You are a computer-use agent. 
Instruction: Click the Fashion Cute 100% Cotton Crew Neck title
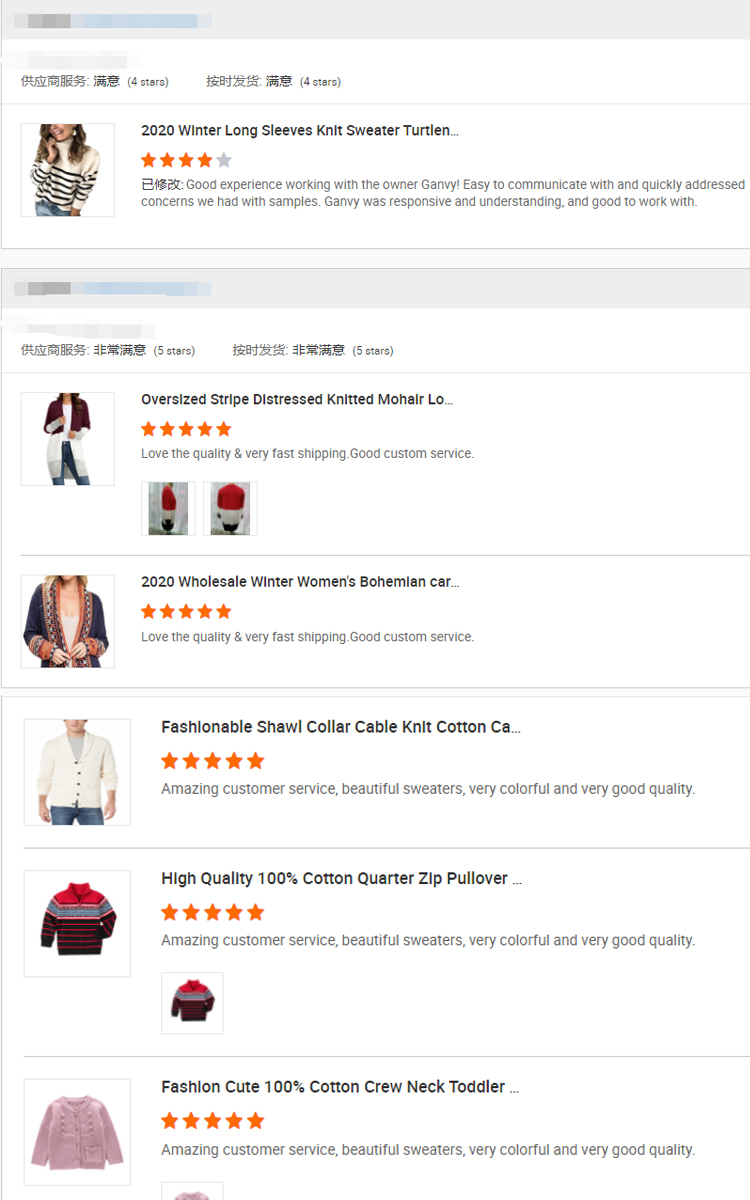coord(340,1087)
